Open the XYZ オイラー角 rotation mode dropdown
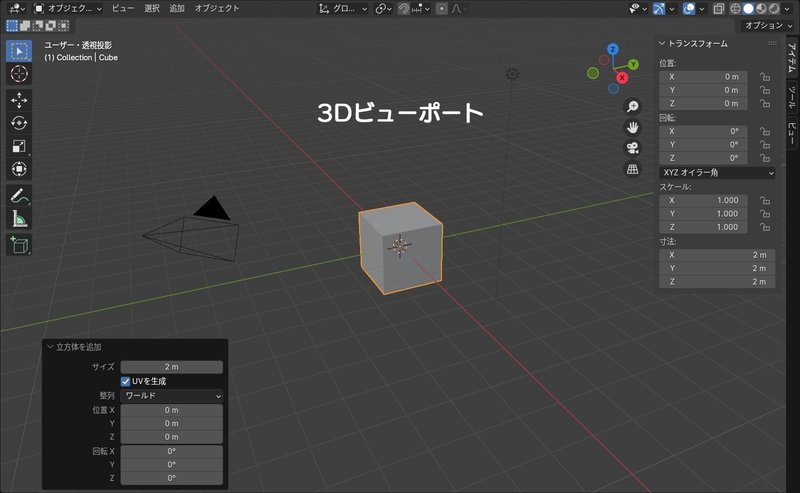The width and height of the screenshot is (800, 493). click(717, 172)
